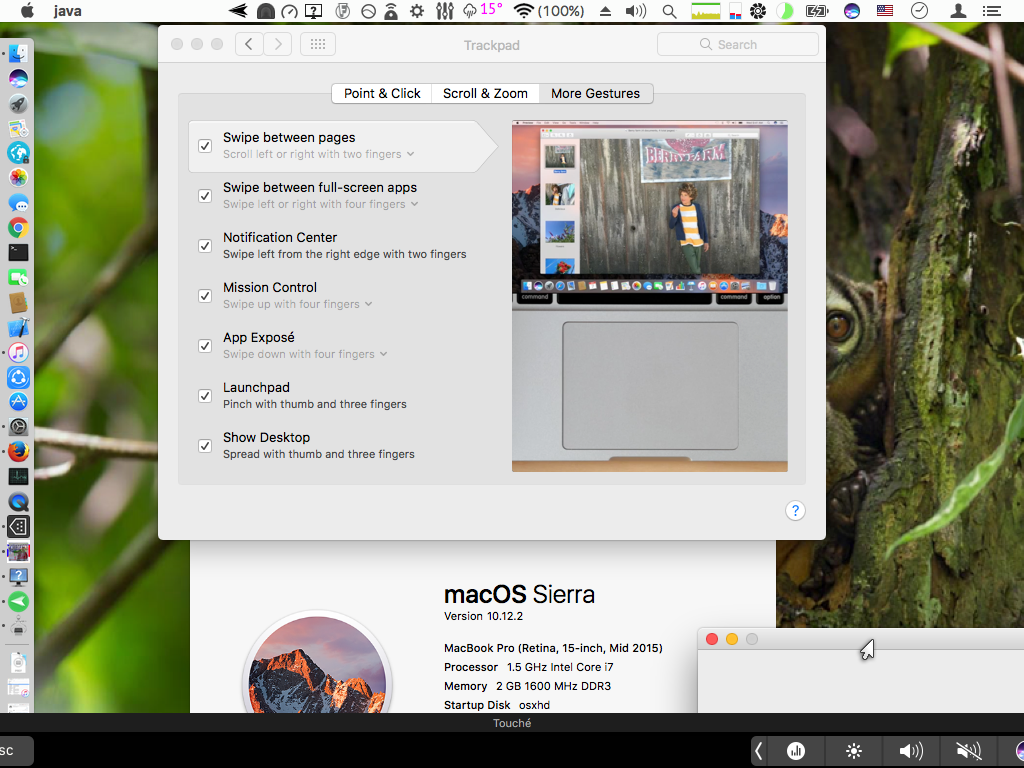Click the Trackpad help question mark button
Viewport: 1024px width, 768px height.
pos(795,511)
